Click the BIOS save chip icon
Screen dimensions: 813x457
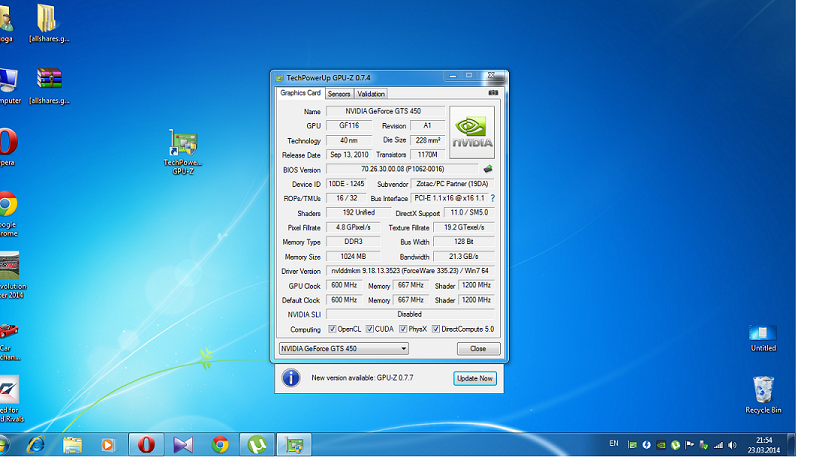[x=488, y=169]
